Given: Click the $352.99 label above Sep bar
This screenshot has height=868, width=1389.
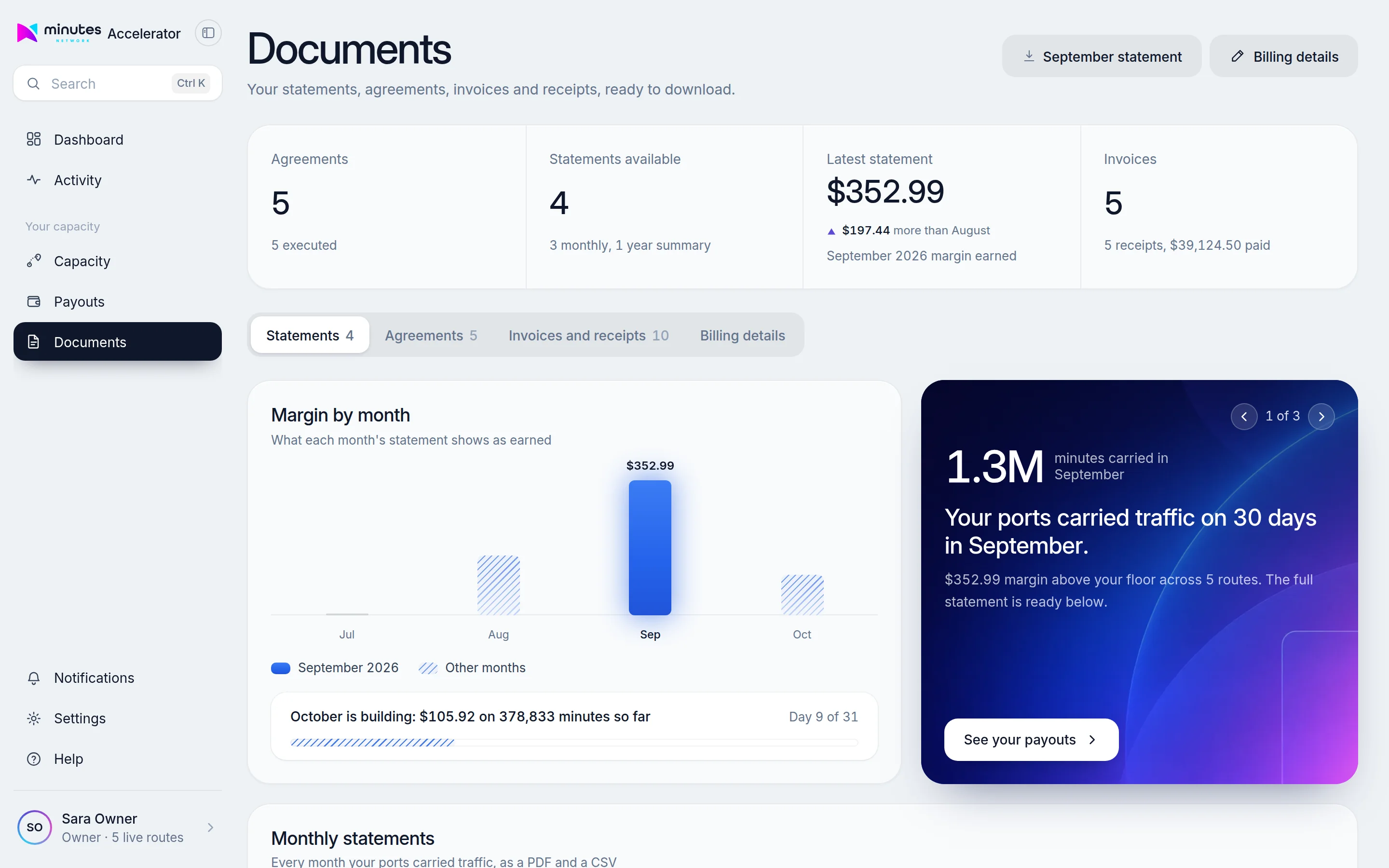Looking at the screenshot, I should (x=650, y=465).
